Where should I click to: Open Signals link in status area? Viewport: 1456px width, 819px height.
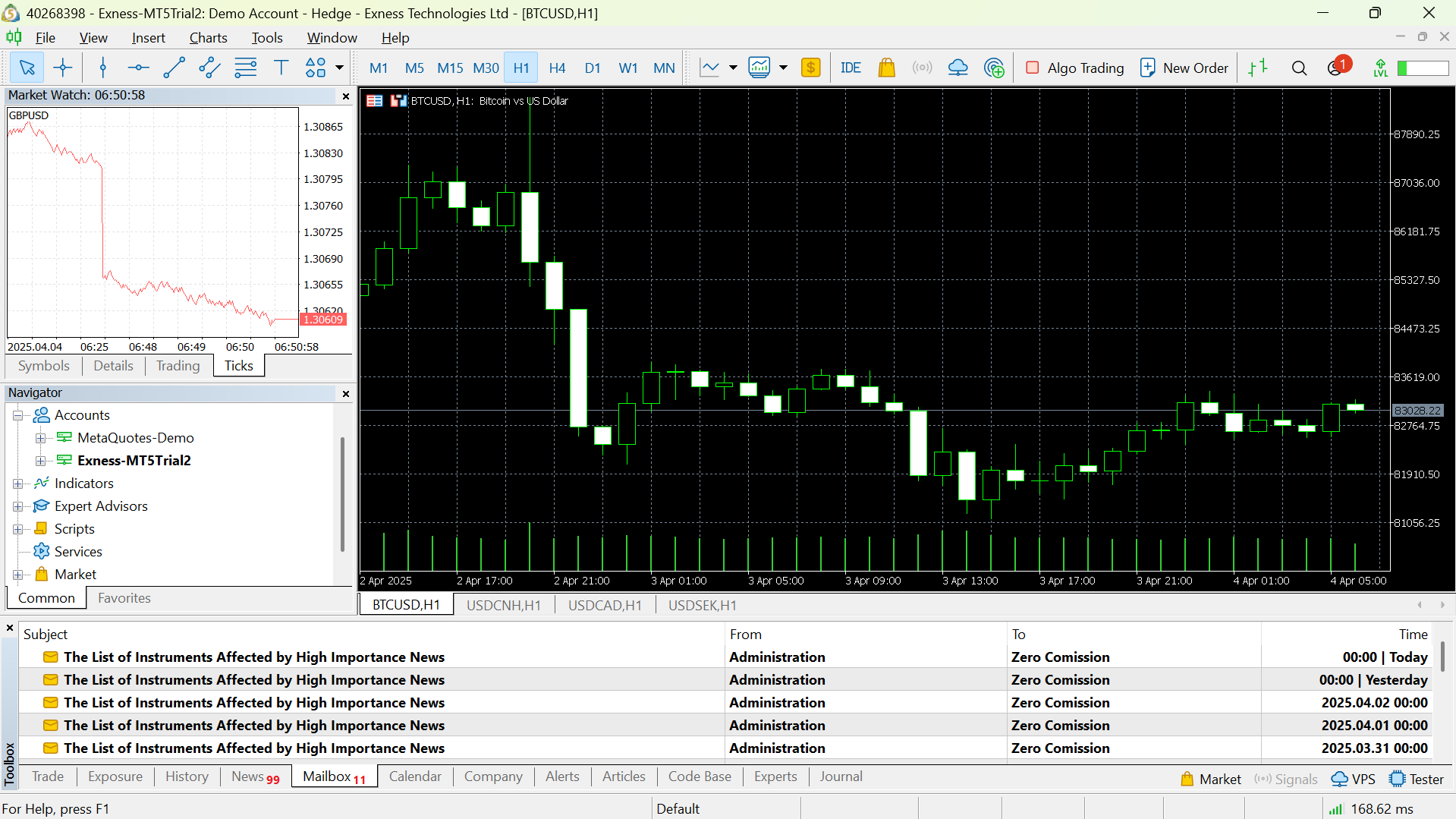click(1285, 780)
